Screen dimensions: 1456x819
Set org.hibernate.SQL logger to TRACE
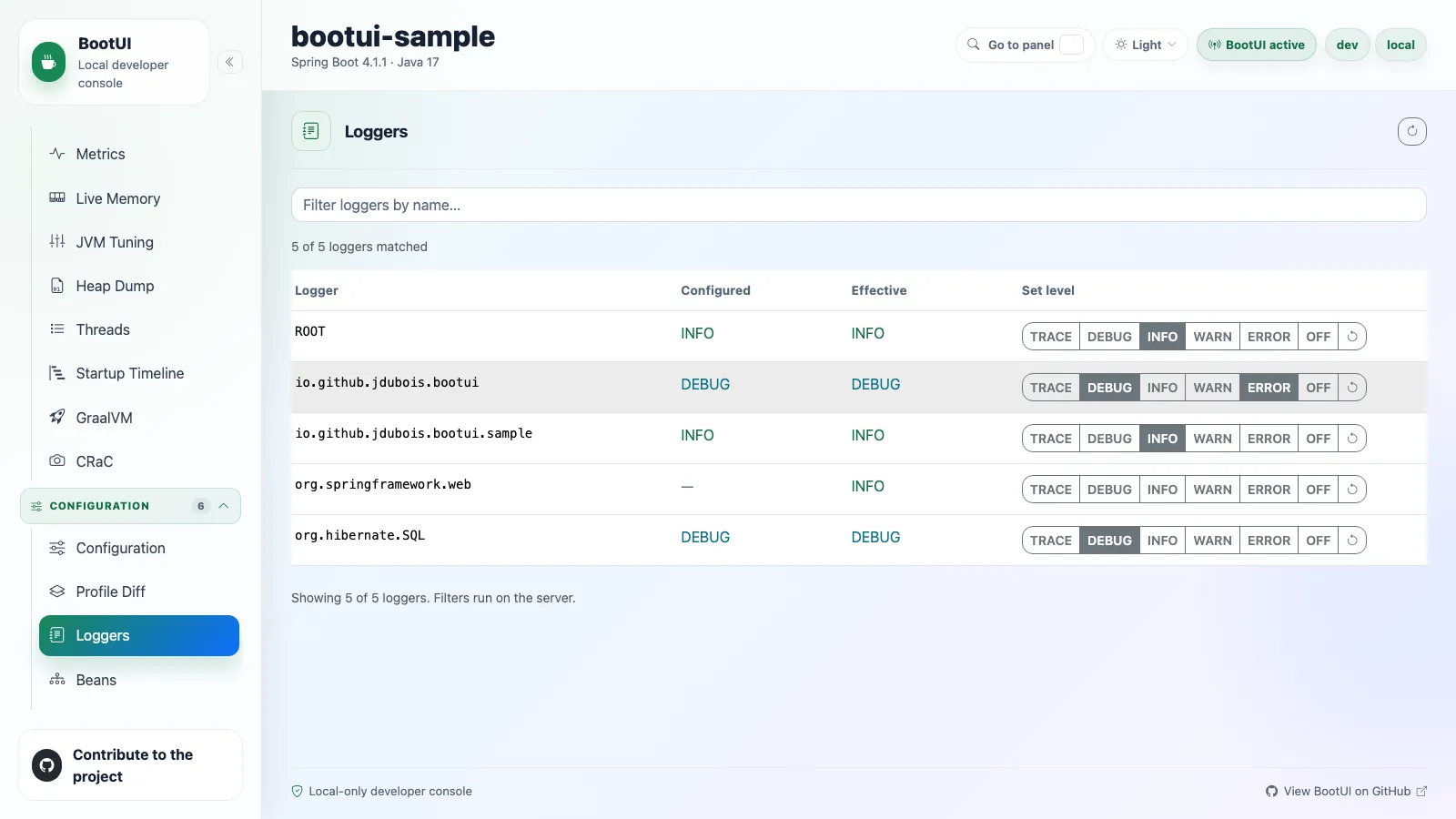point(1051,541)
